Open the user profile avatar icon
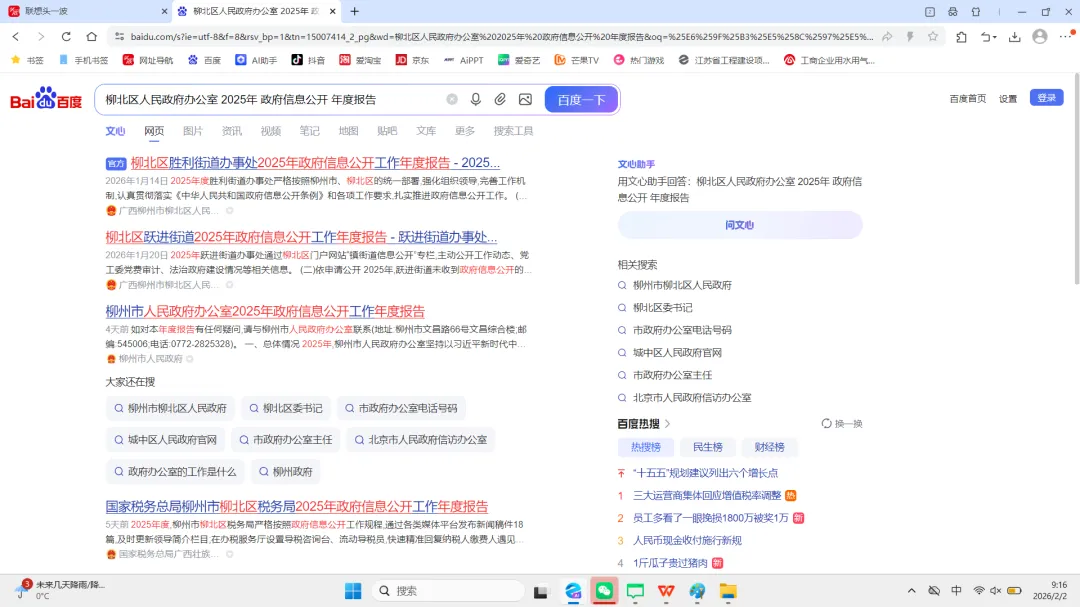The width and height of the screenshot is (1080, 607). tap(1040, 37)
